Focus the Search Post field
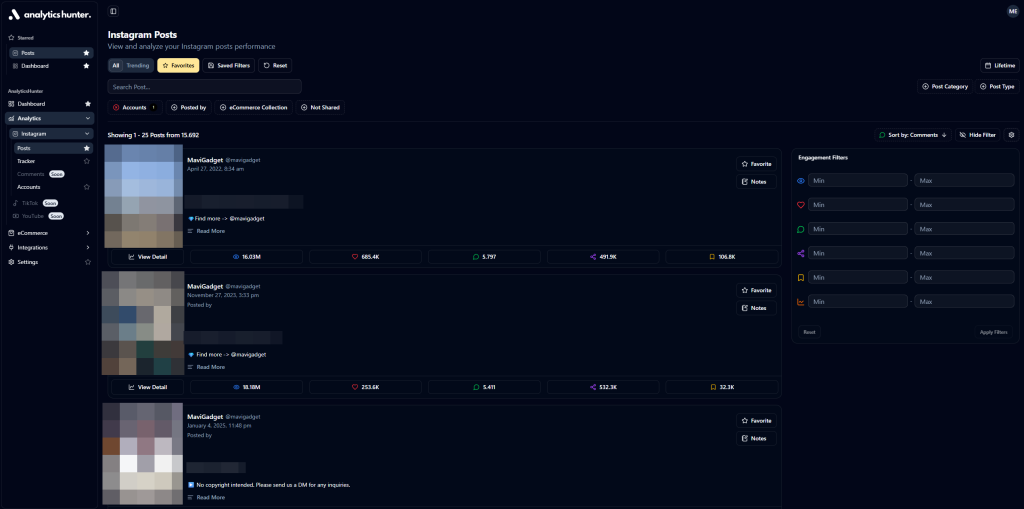Screen dimensions: 1024x509 tap(204, 86)
